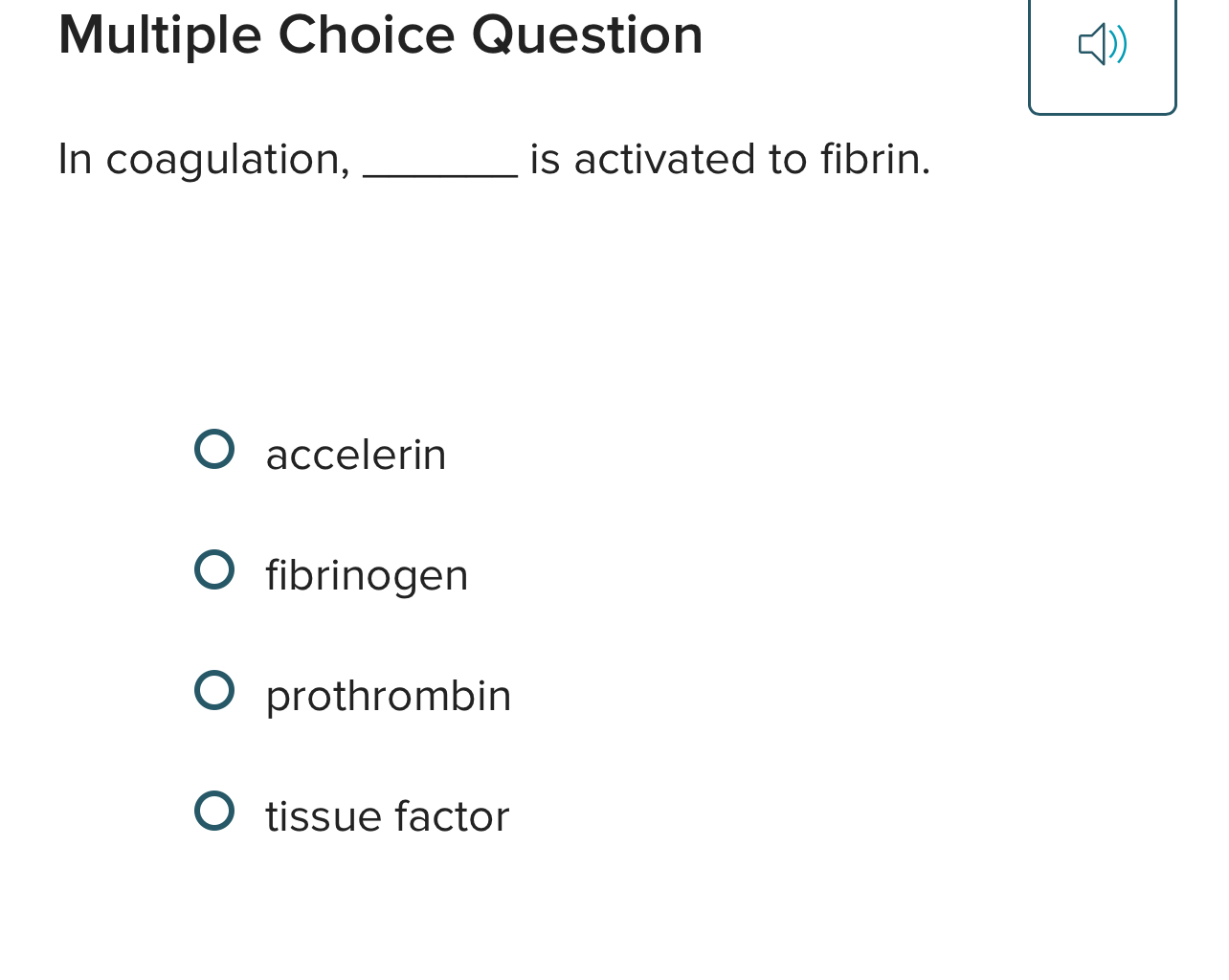Pick the prothrombin radio button

tap(214, 691)
